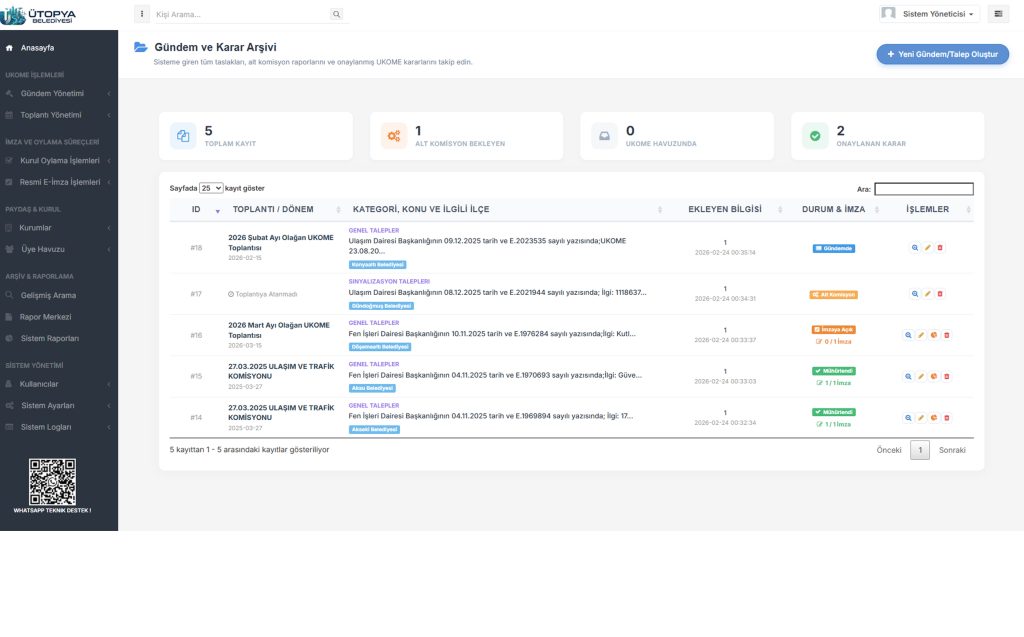Click the view (magnifier) icon for record #18

[x=915, y=248]
